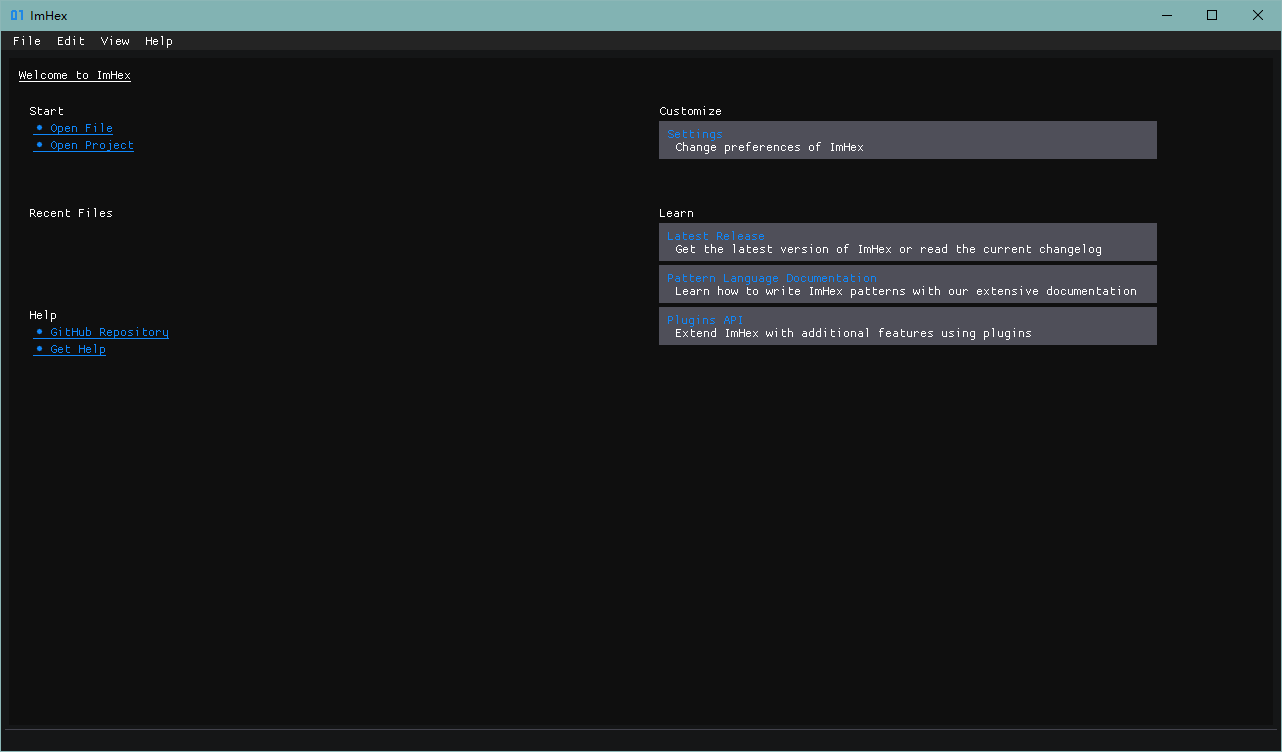Click the Get Help link
Viewport: 1282px width, 752px height.
pos(70,349)
